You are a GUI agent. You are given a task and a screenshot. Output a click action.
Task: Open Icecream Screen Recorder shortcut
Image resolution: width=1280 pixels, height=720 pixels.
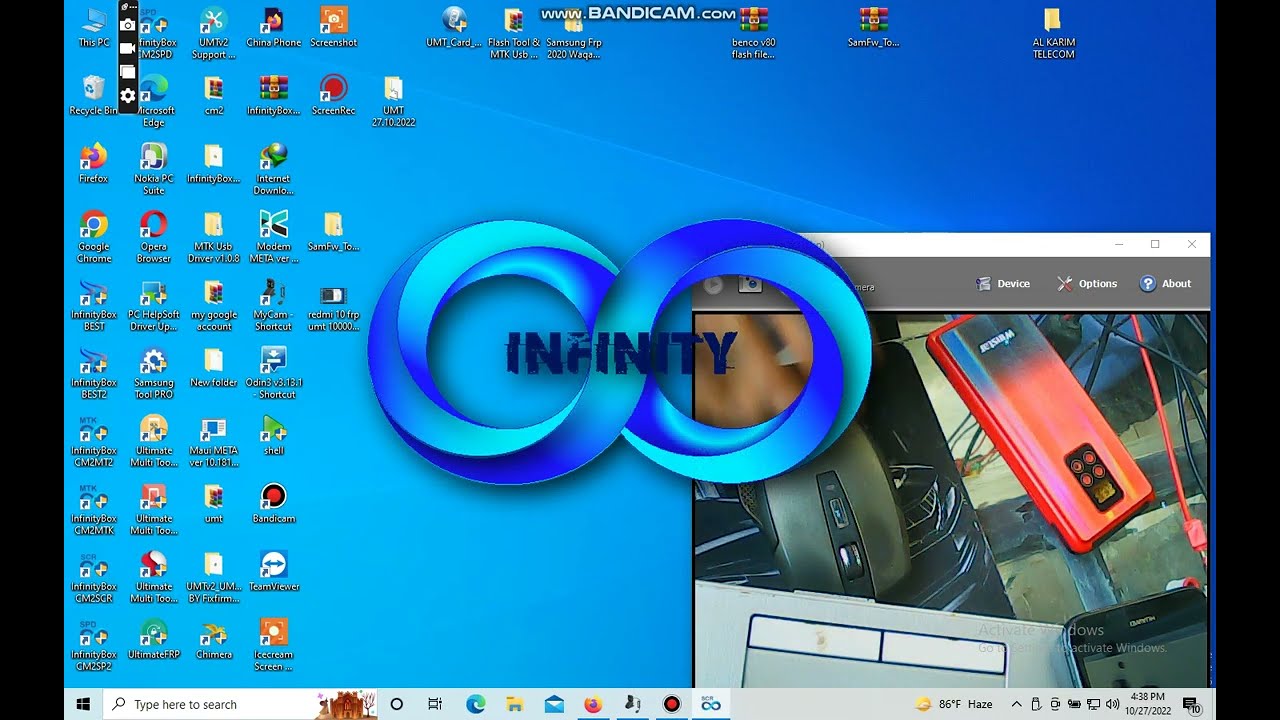pos(273,646)
